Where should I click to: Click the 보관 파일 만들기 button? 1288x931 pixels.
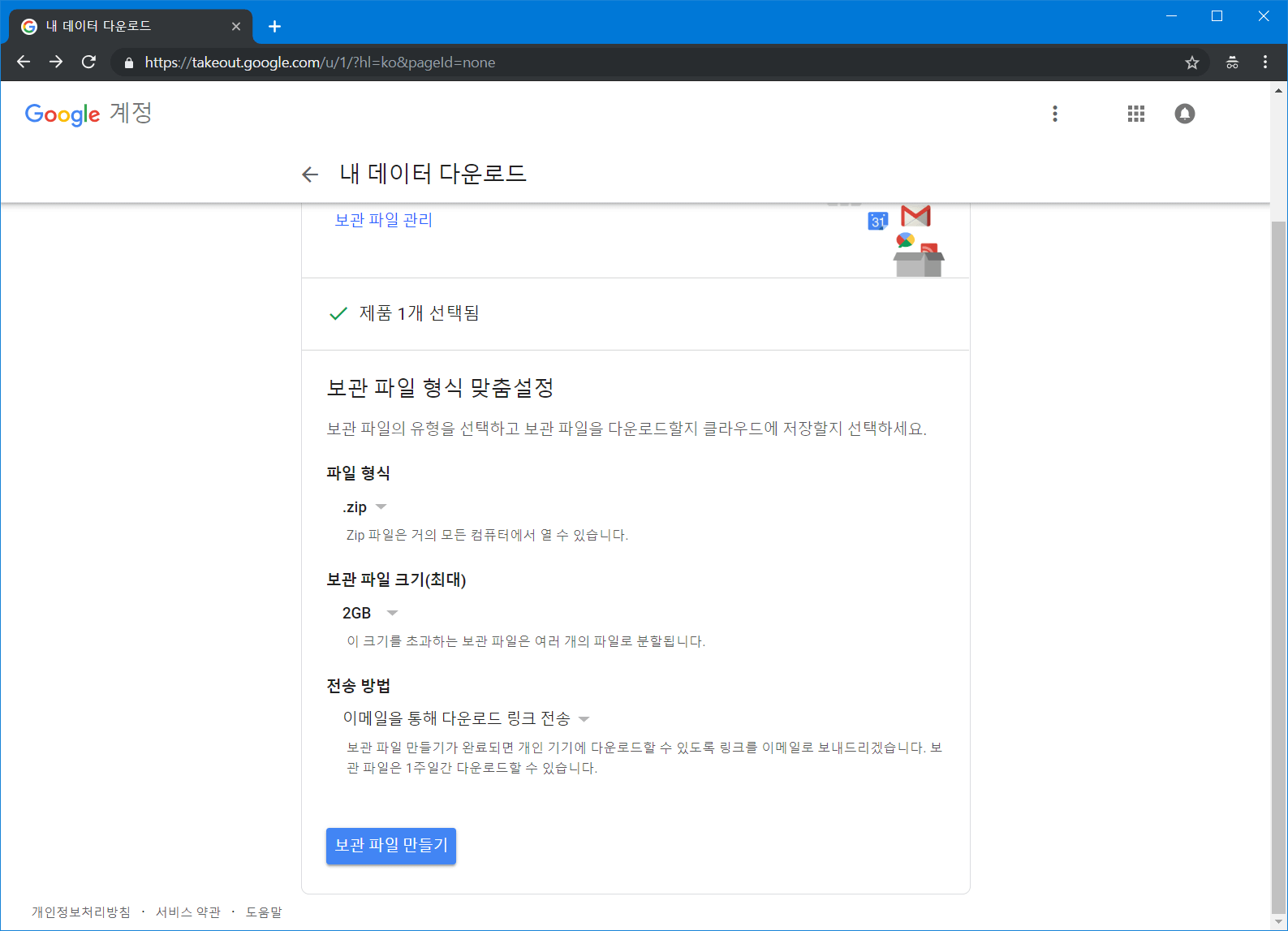pos(390,846)
